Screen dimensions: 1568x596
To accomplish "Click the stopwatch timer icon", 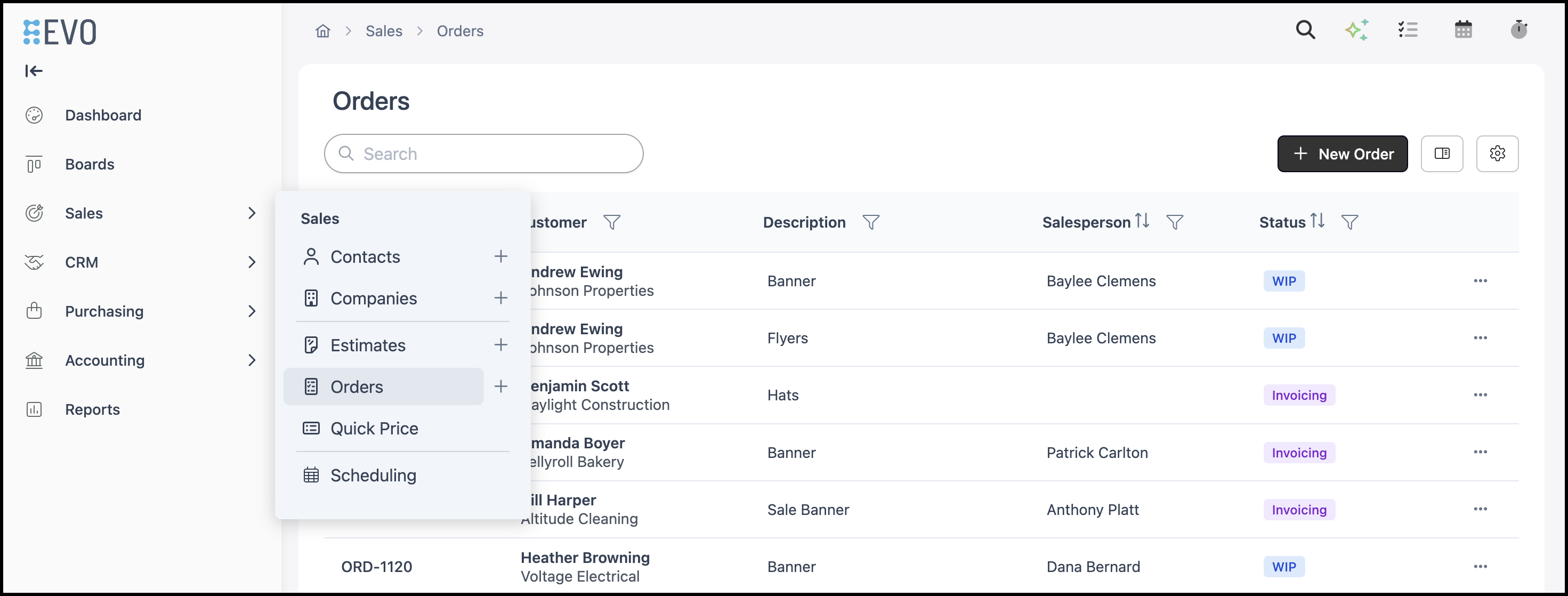I will 1518,29.
